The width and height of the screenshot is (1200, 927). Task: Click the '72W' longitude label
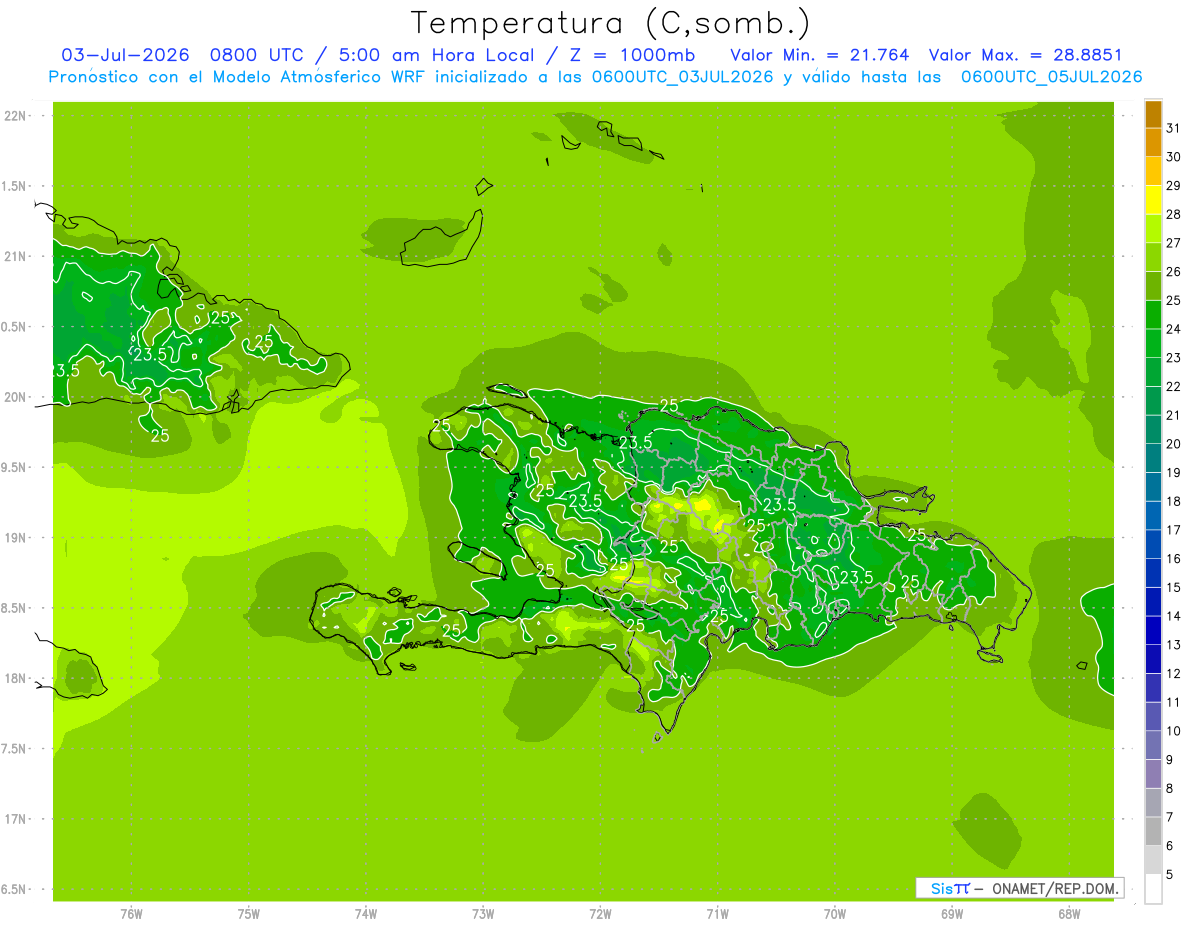600,914
